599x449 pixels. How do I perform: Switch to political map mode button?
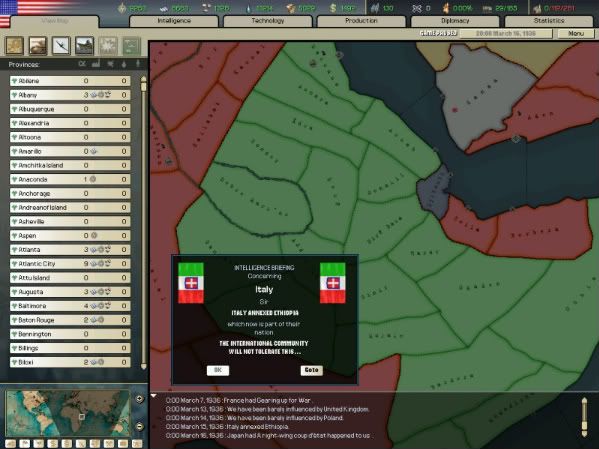pos(24,444)
